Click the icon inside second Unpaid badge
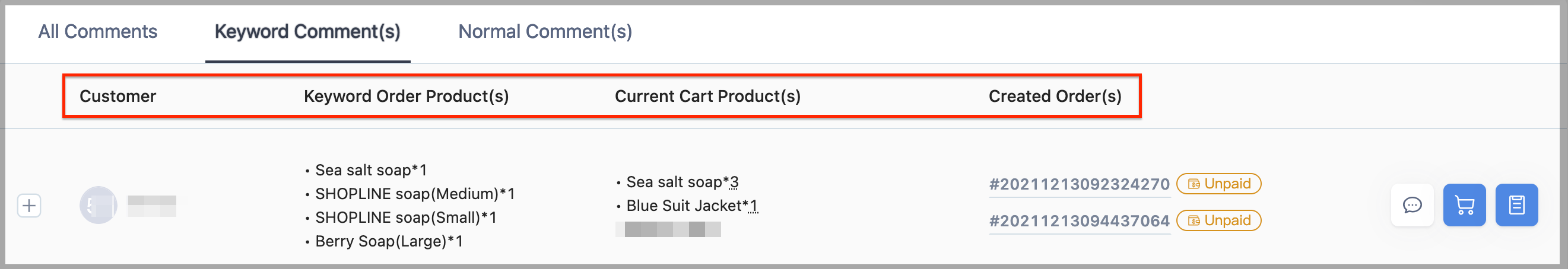Image resolution: width=1568 pixels, height=269 pixels. tap(1193, 220)
